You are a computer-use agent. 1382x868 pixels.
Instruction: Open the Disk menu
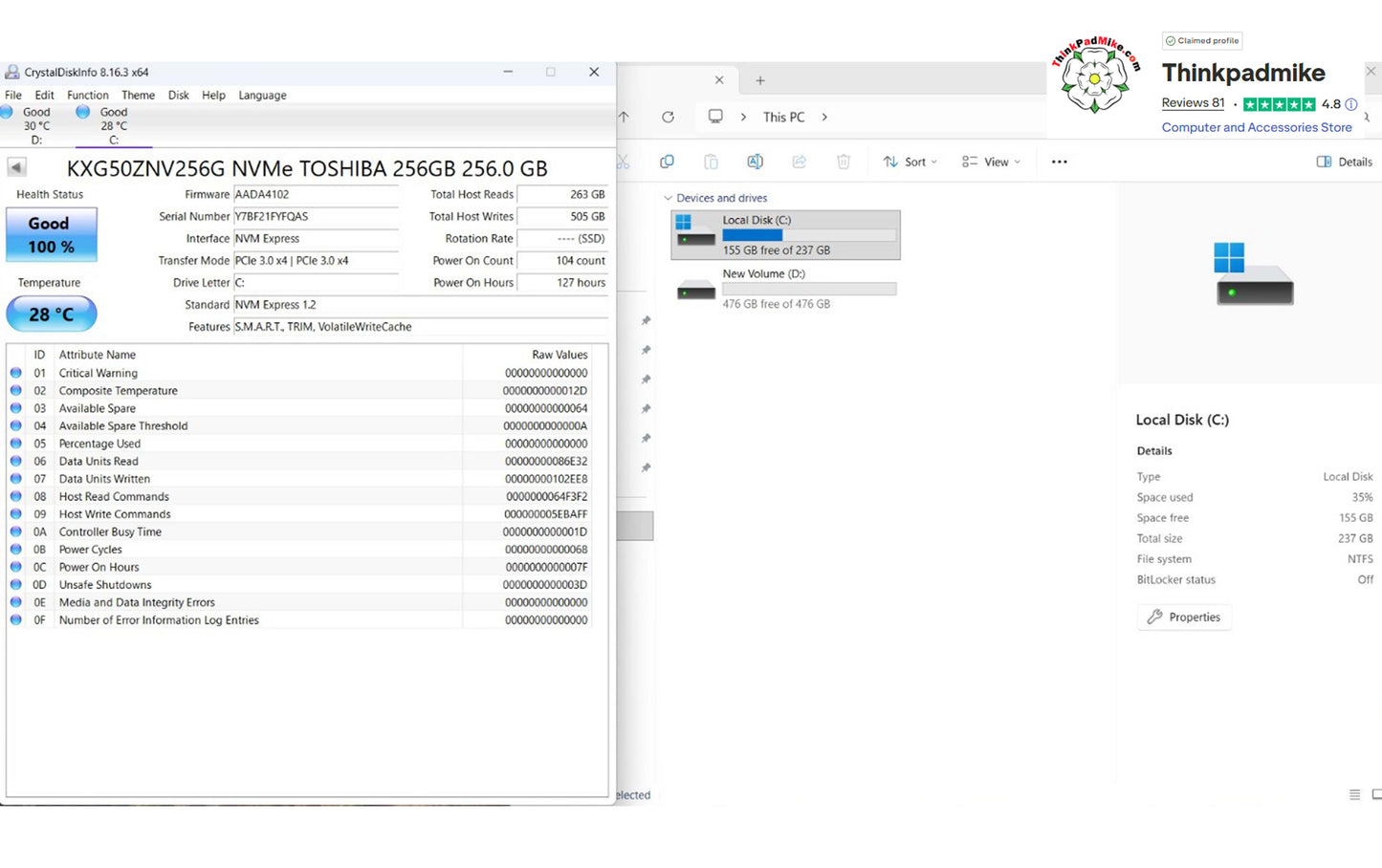pos(179,96)
